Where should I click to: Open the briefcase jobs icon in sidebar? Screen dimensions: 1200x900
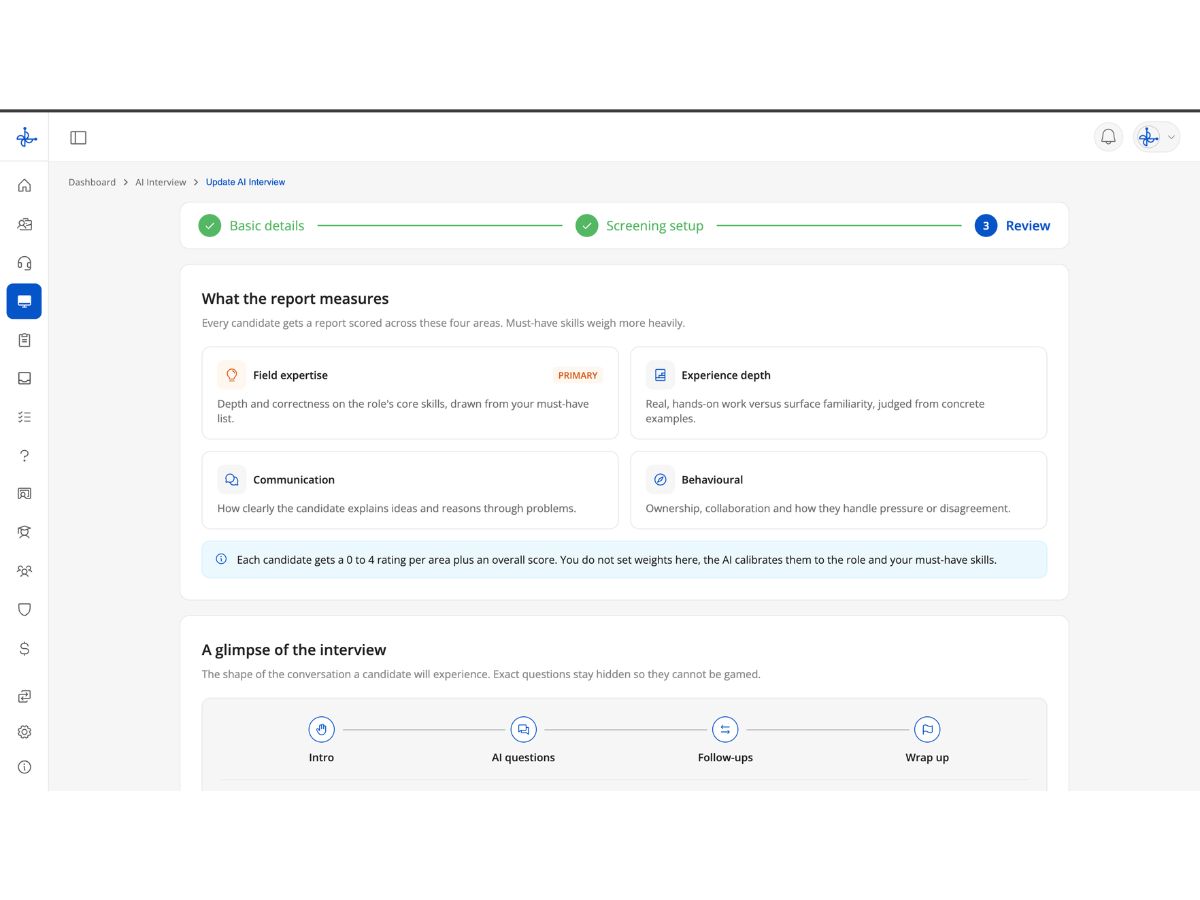(24, 224)
